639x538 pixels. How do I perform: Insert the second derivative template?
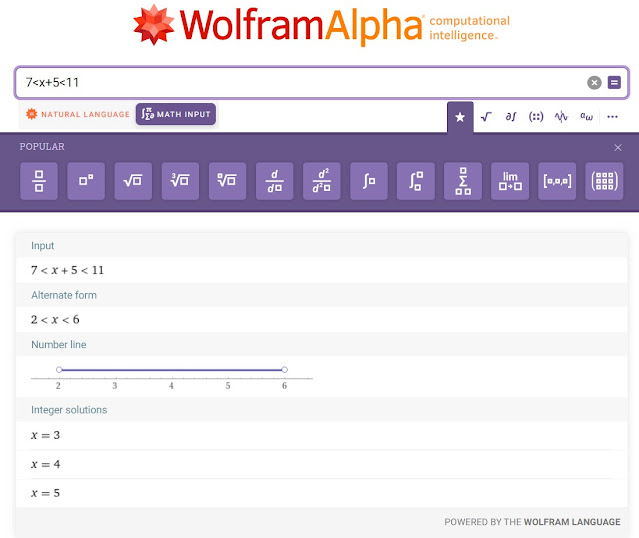(x=322, y=181)
